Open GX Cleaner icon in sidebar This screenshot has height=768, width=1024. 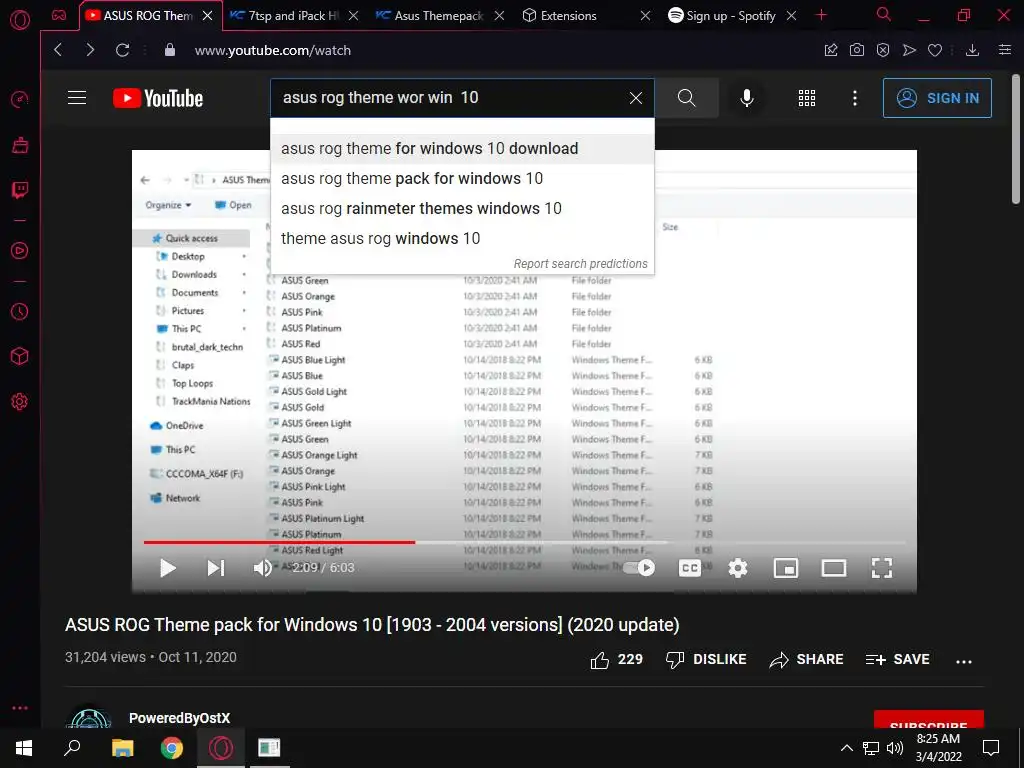[x=20, y=145]
